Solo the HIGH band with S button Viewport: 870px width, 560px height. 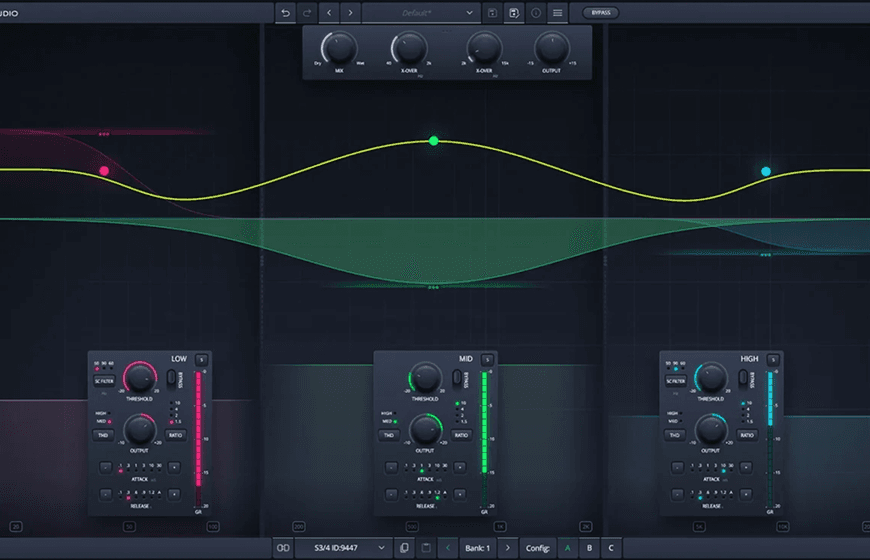click(x=775, y=359)
